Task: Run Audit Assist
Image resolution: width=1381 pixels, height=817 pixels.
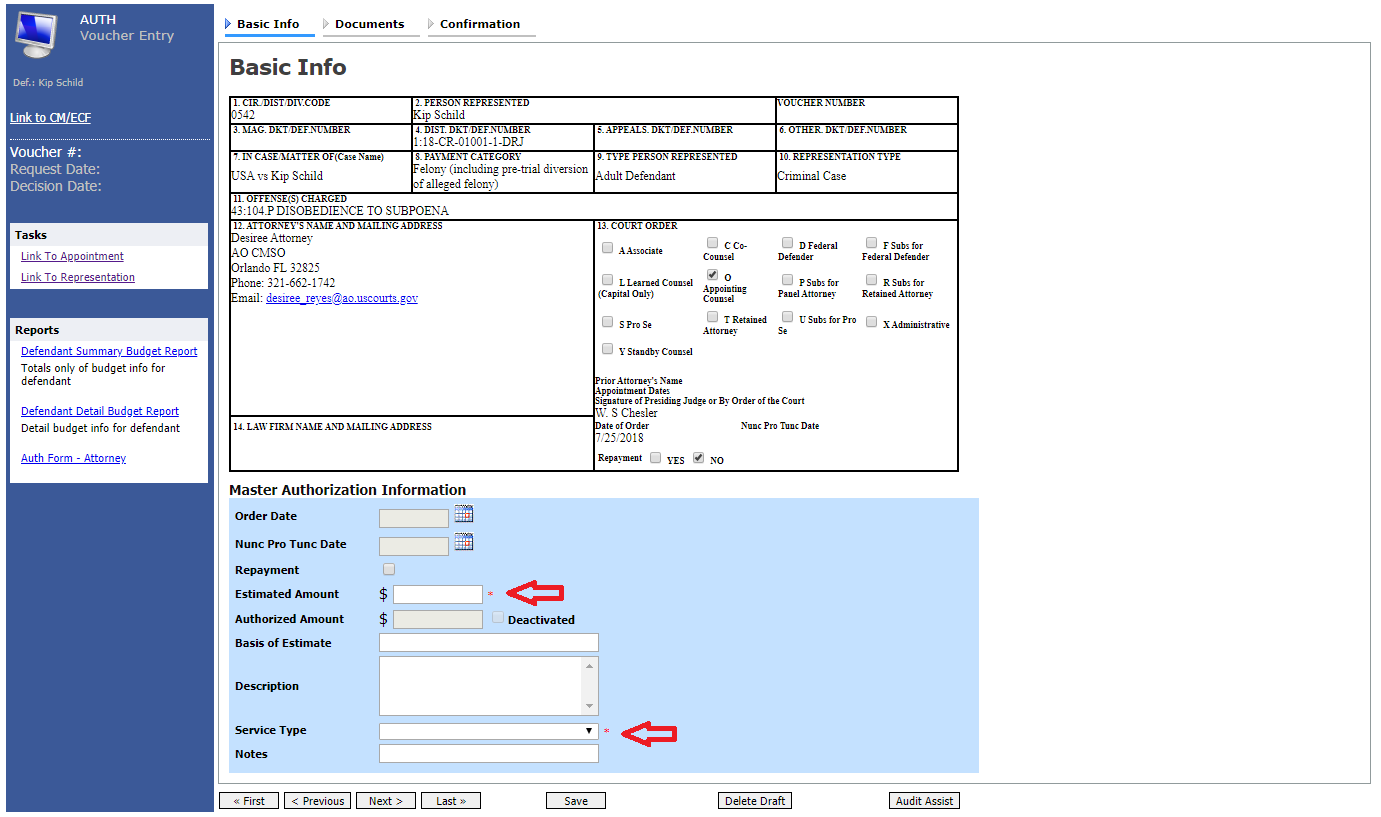Action: tap(924, 801)
